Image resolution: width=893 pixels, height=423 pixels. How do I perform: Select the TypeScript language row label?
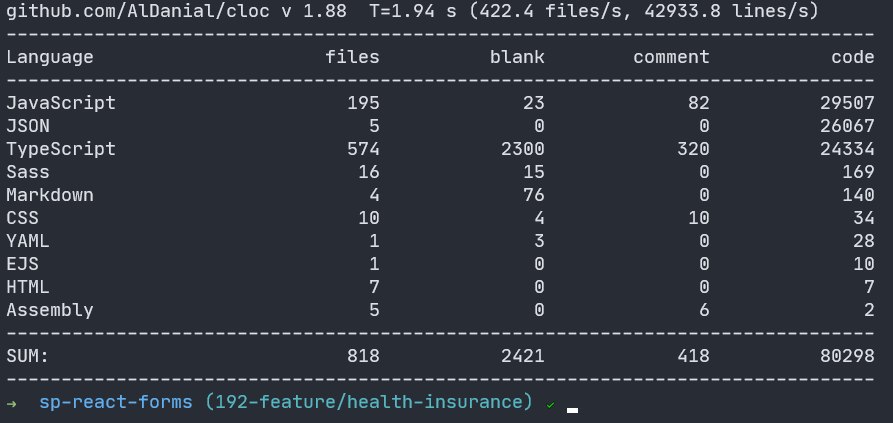pos(61,149)
